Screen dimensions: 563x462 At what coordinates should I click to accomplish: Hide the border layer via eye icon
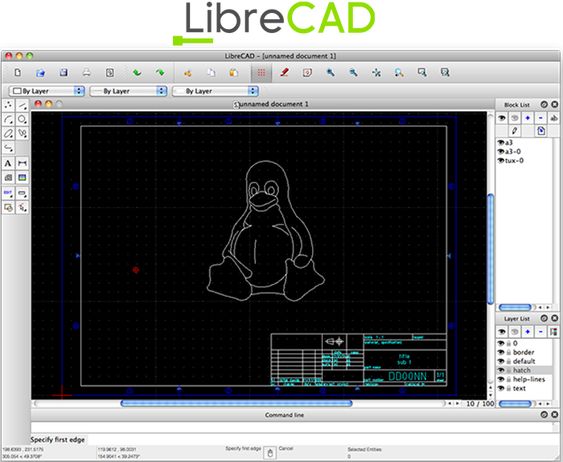(501, 352)
